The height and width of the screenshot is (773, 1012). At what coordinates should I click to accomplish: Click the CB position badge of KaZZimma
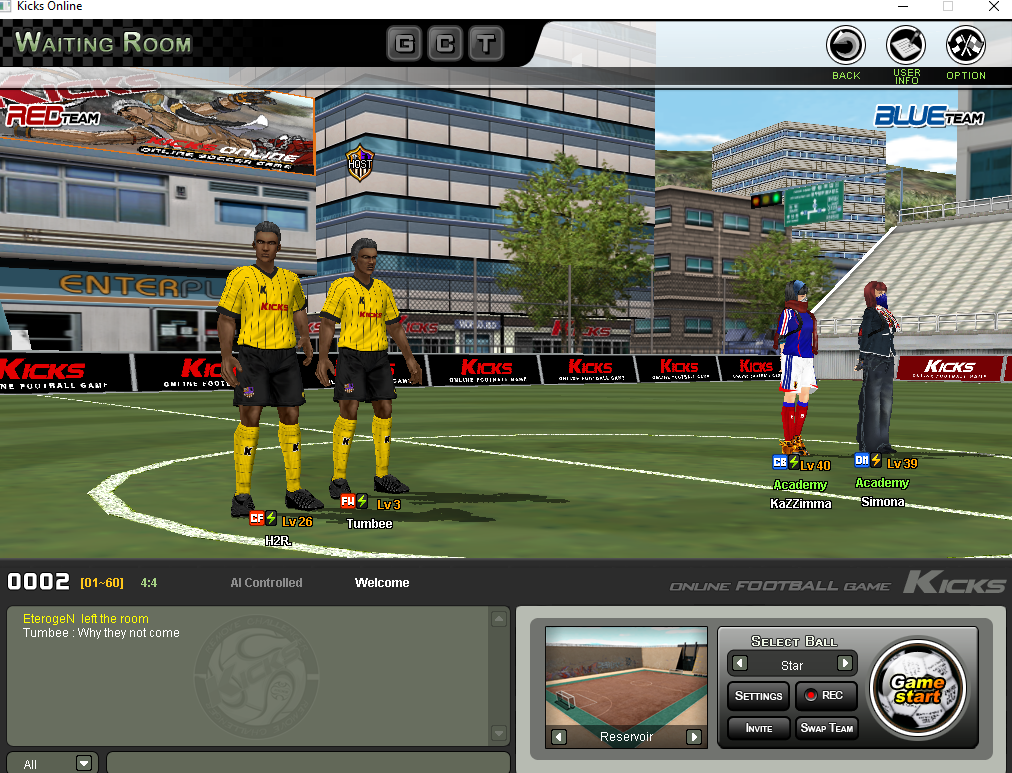(780, 462)
